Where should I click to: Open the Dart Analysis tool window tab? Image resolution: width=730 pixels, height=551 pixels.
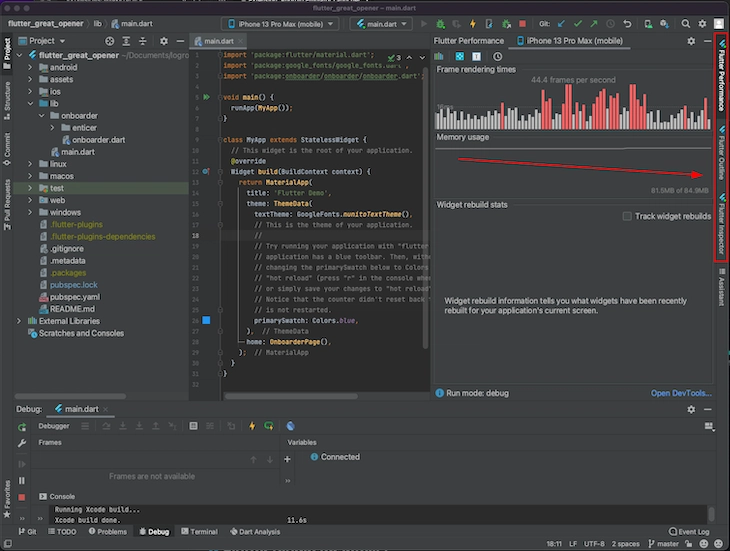click(x=255, y=531)
